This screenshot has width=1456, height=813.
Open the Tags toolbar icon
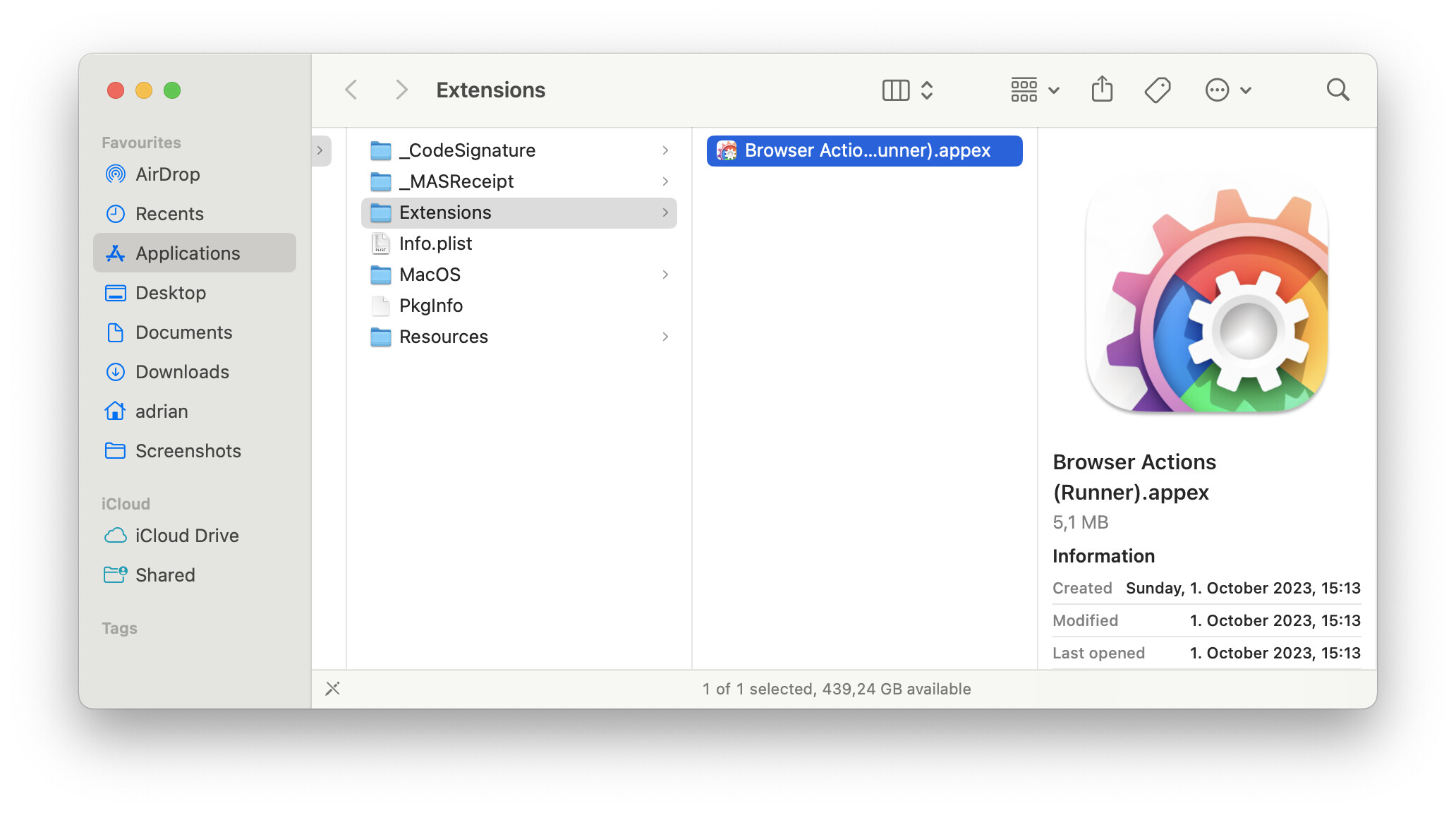pos(1157,90)
